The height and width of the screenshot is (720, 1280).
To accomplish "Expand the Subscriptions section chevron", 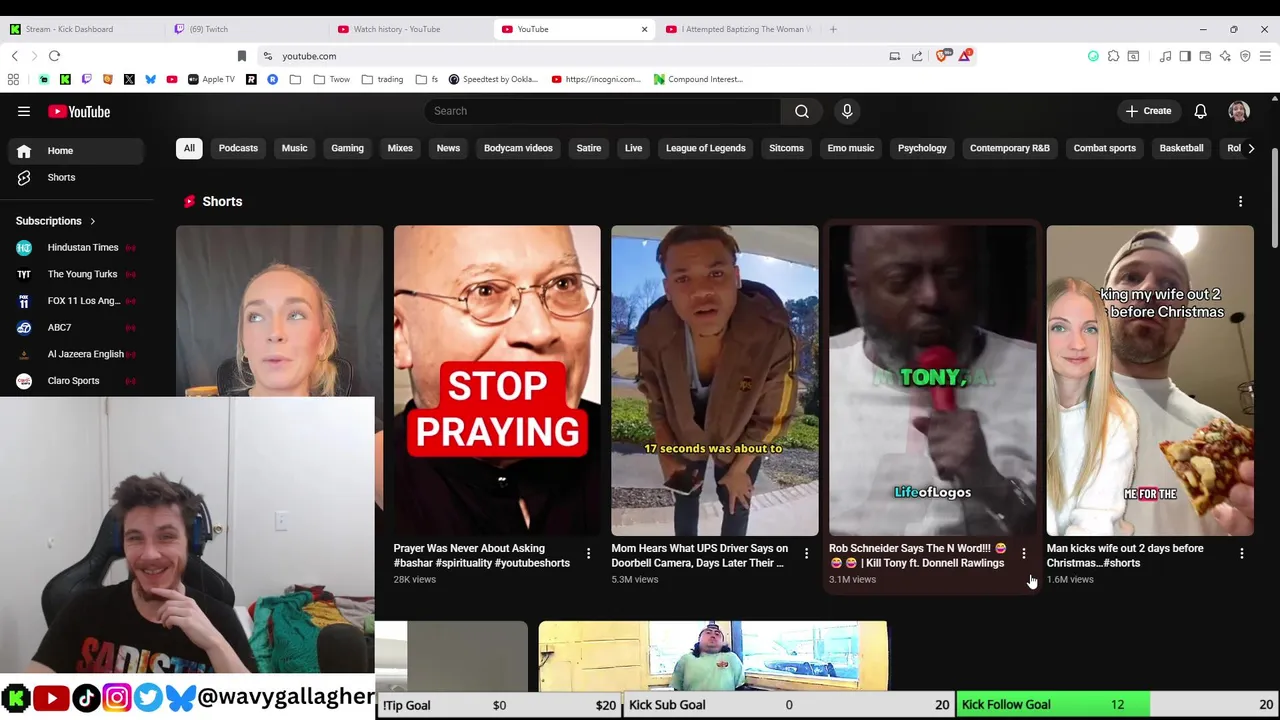I will click(92, 221).
